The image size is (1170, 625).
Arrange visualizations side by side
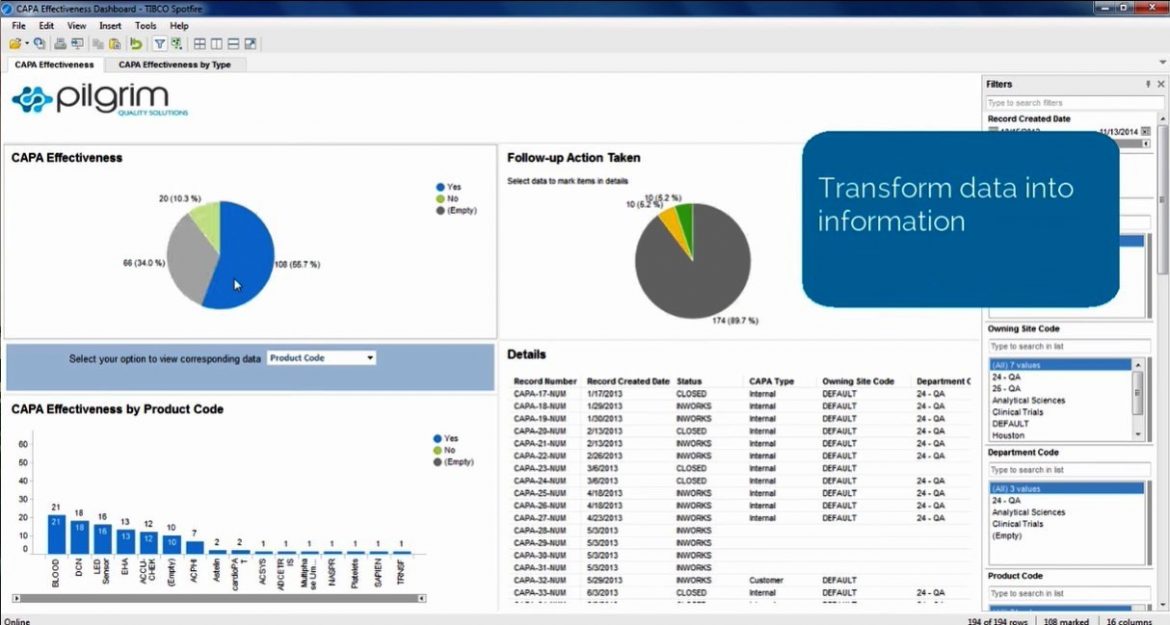pos(216,44)
